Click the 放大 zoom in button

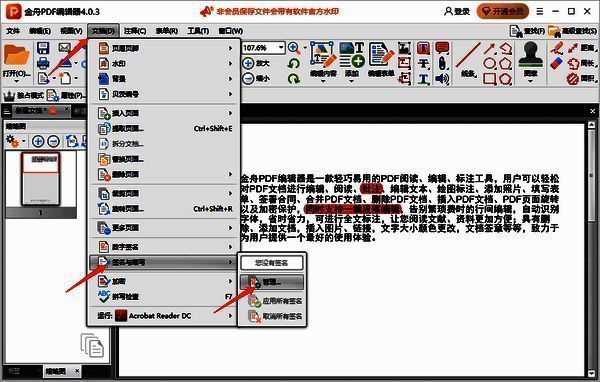(256, 63)
